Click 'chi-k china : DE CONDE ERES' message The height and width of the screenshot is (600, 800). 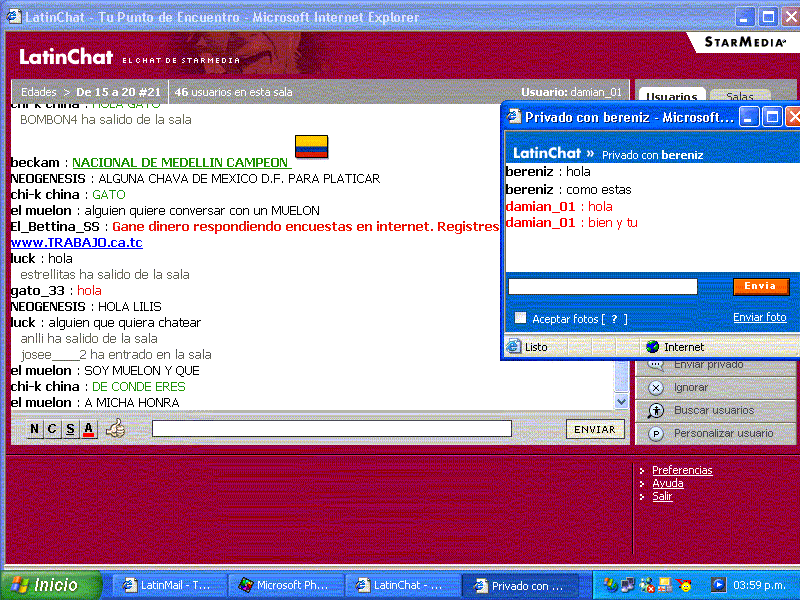pos(98,387)
